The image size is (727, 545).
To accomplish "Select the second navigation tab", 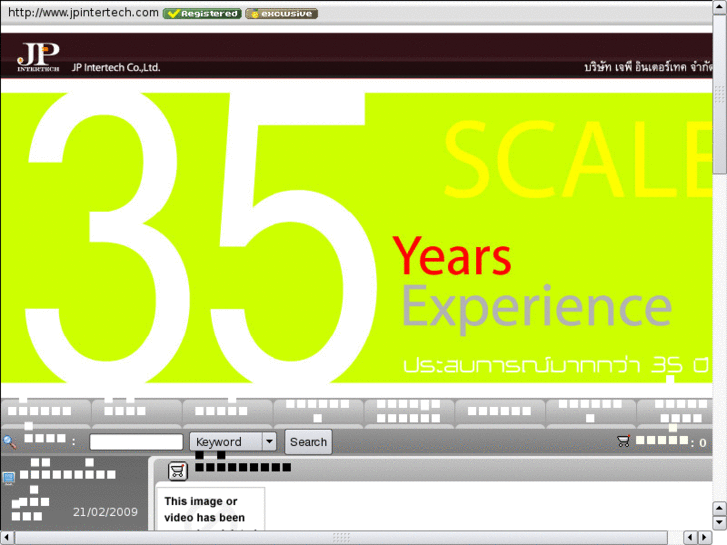I will (x=137, y=411).
